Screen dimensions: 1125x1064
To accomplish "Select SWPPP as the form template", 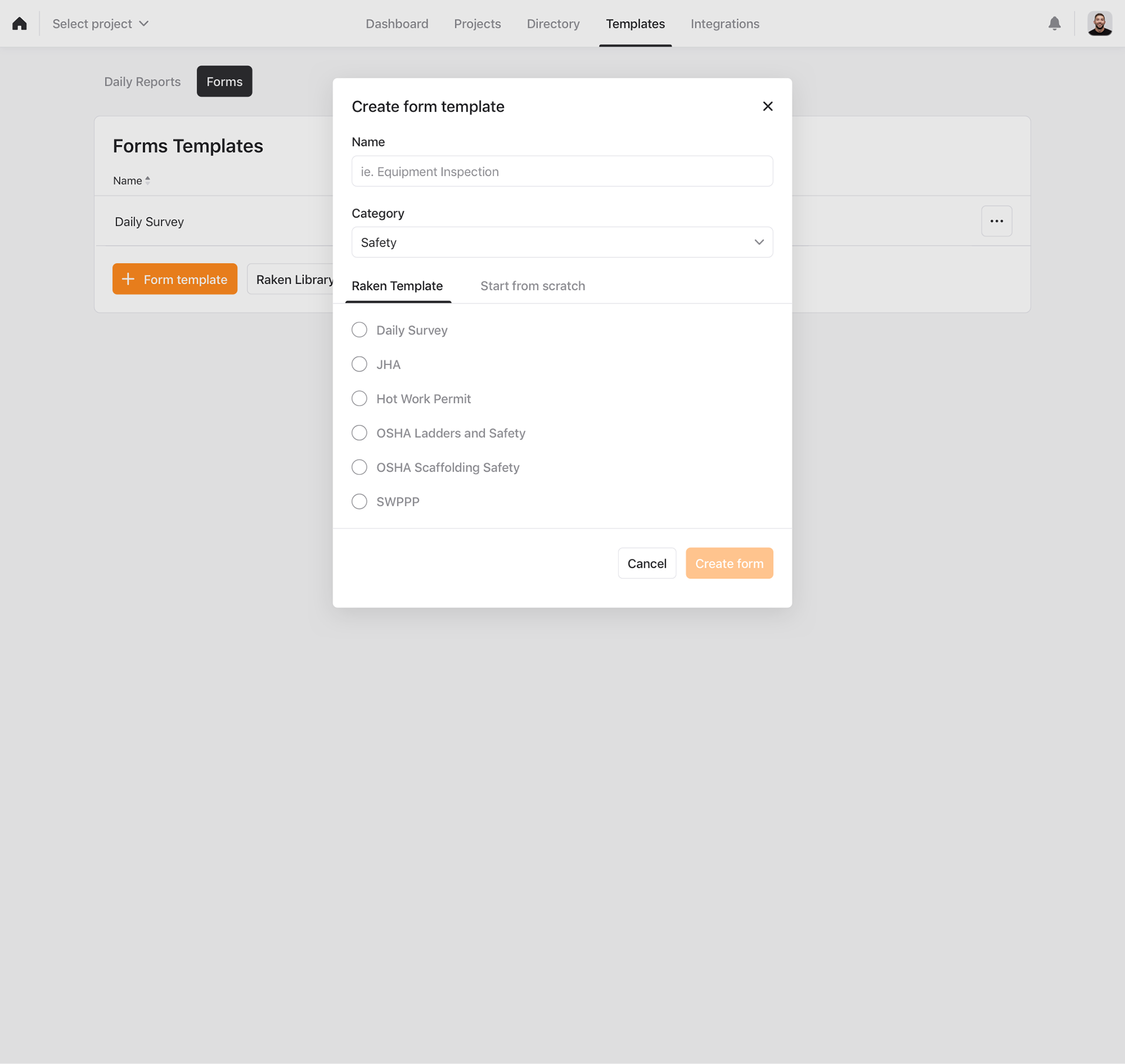I will point(359,501).
